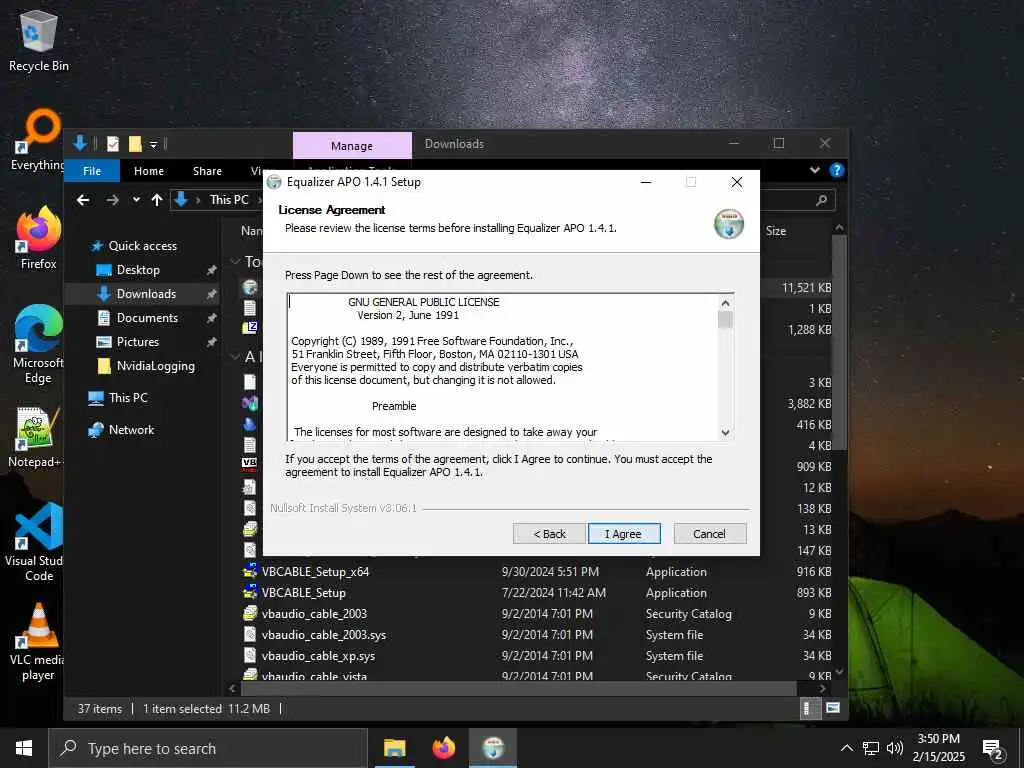
Task: Open File Explorer from taskbar
Action: (x=394, y=748)
